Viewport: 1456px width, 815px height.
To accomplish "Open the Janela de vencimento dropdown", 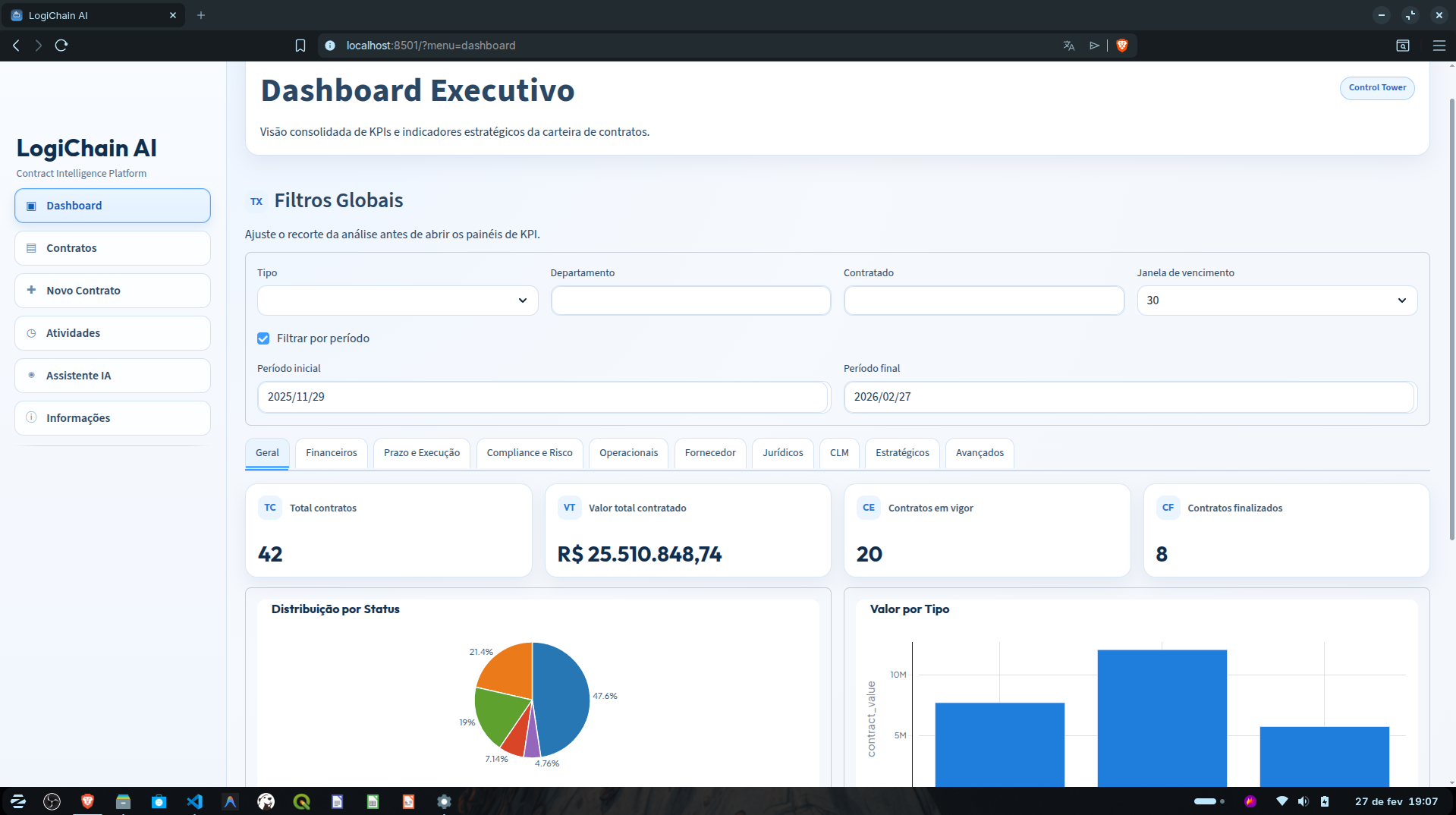I will (1275, 300).
